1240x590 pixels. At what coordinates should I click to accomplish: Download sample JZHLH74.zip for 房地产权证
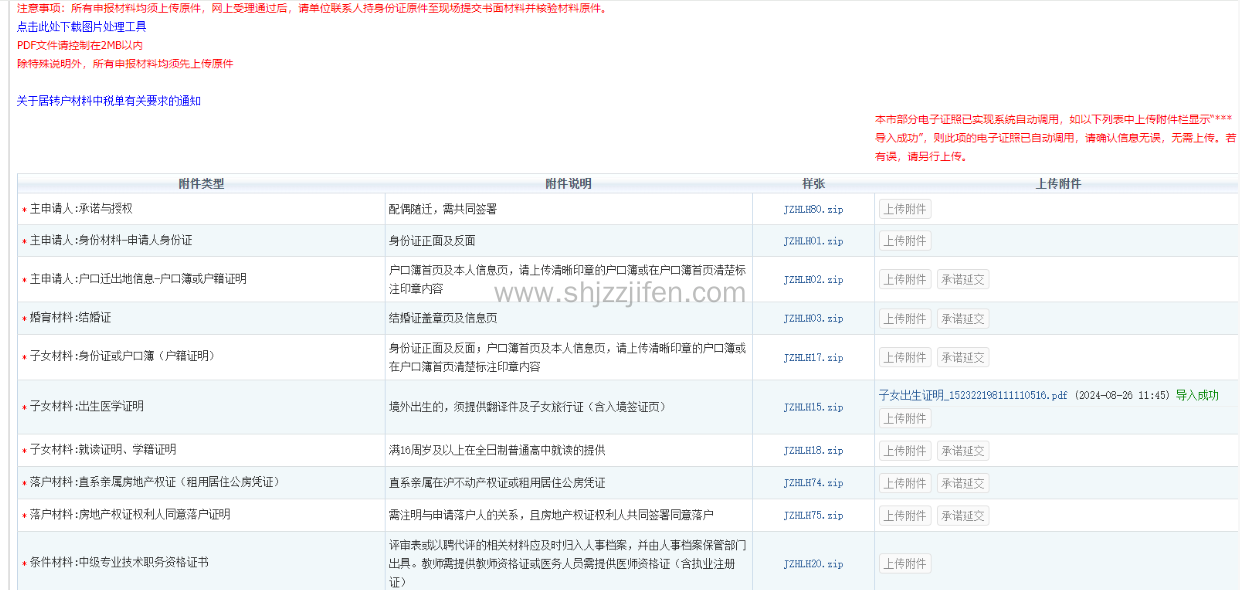pos(813,484)
